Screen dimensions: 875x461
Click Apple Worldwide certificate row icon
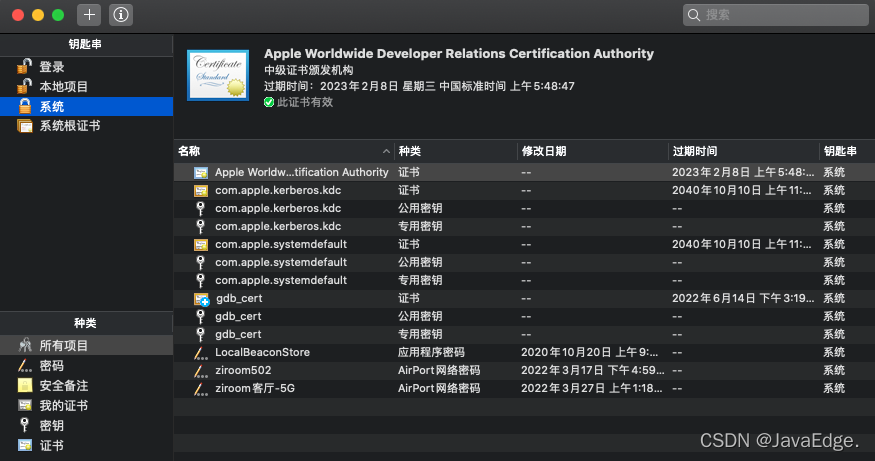201,172
